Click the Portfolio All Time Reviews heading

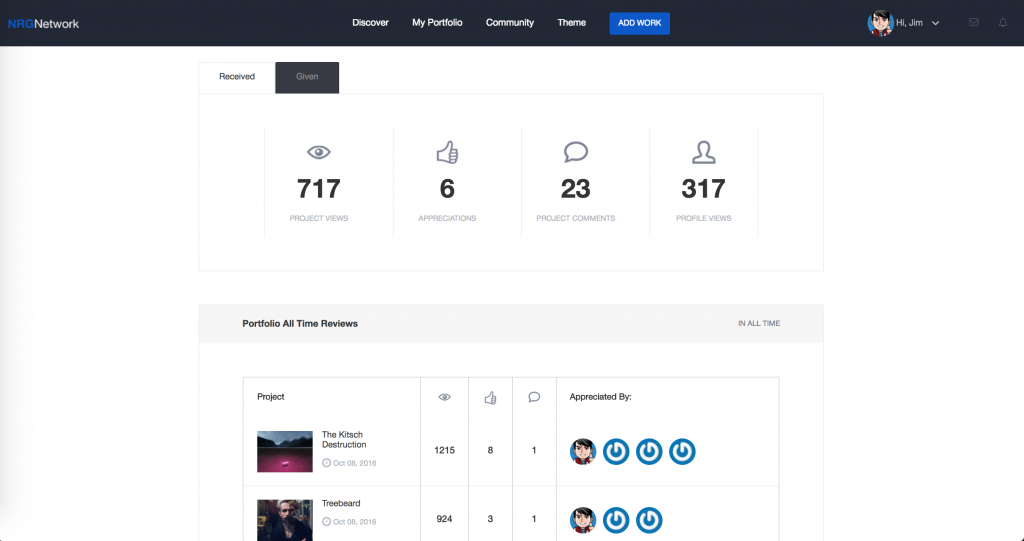click(x=300, y=323)
